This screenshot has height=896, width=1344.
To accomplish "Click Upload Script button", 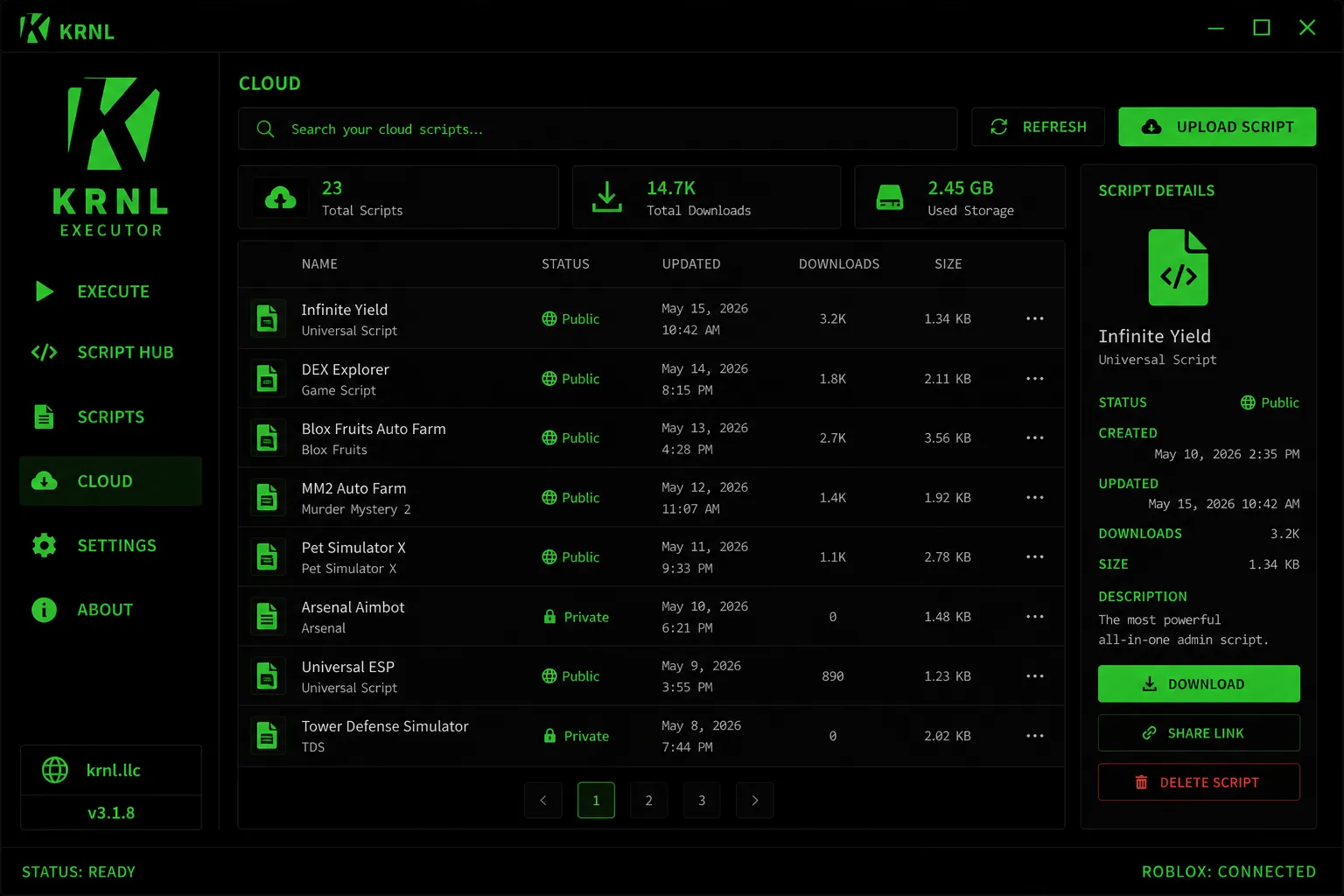I will point(1217,127).
